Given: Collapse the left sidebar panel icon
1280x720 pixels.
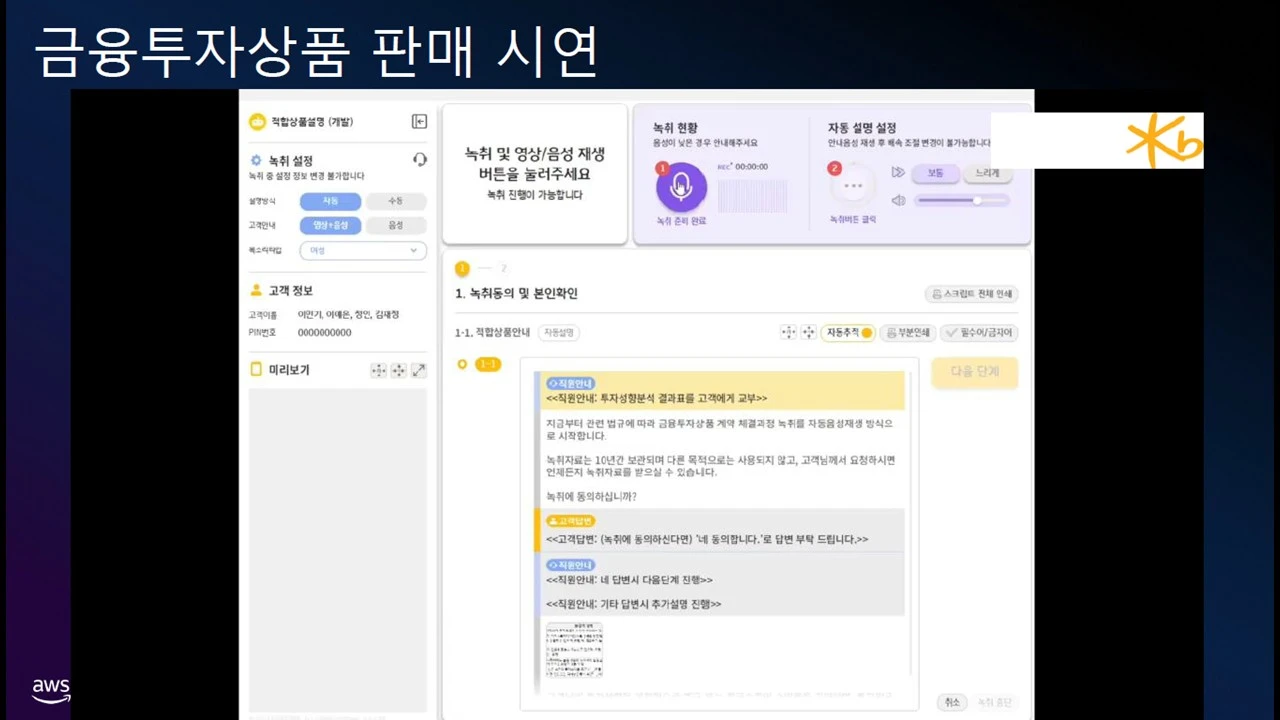Looking at the screenshot, I should coord(419,122).
